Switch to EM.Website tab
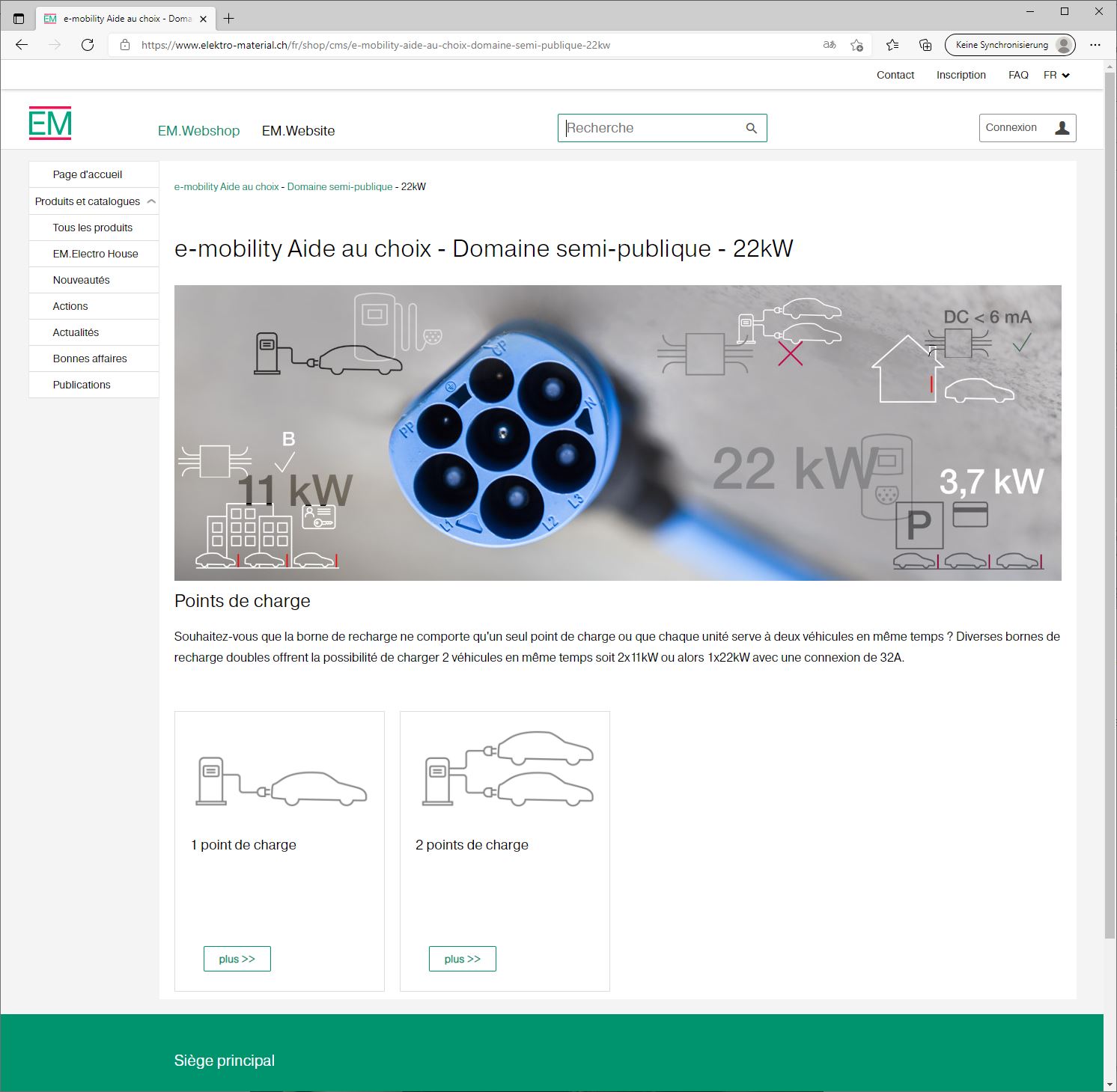Screen dimensions: 1117x1092 (298, 131)
